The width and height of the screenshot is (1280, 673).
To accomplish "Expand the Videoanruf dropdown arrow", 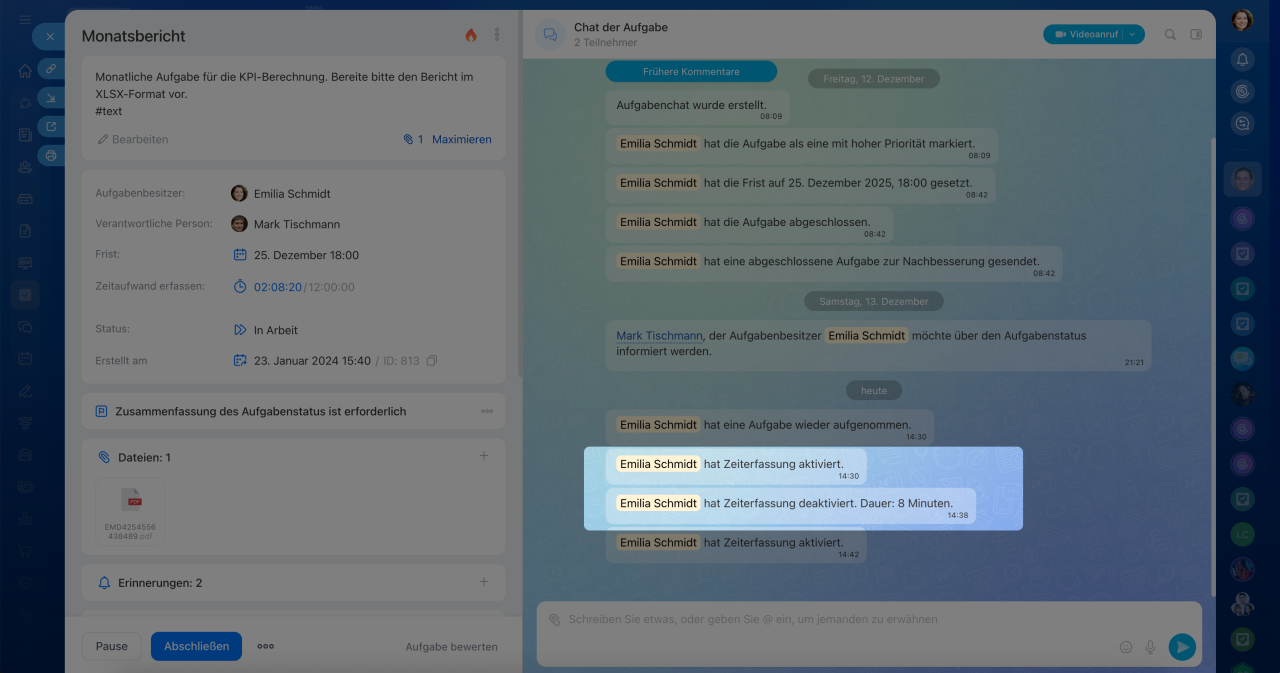I will 1133,34.
